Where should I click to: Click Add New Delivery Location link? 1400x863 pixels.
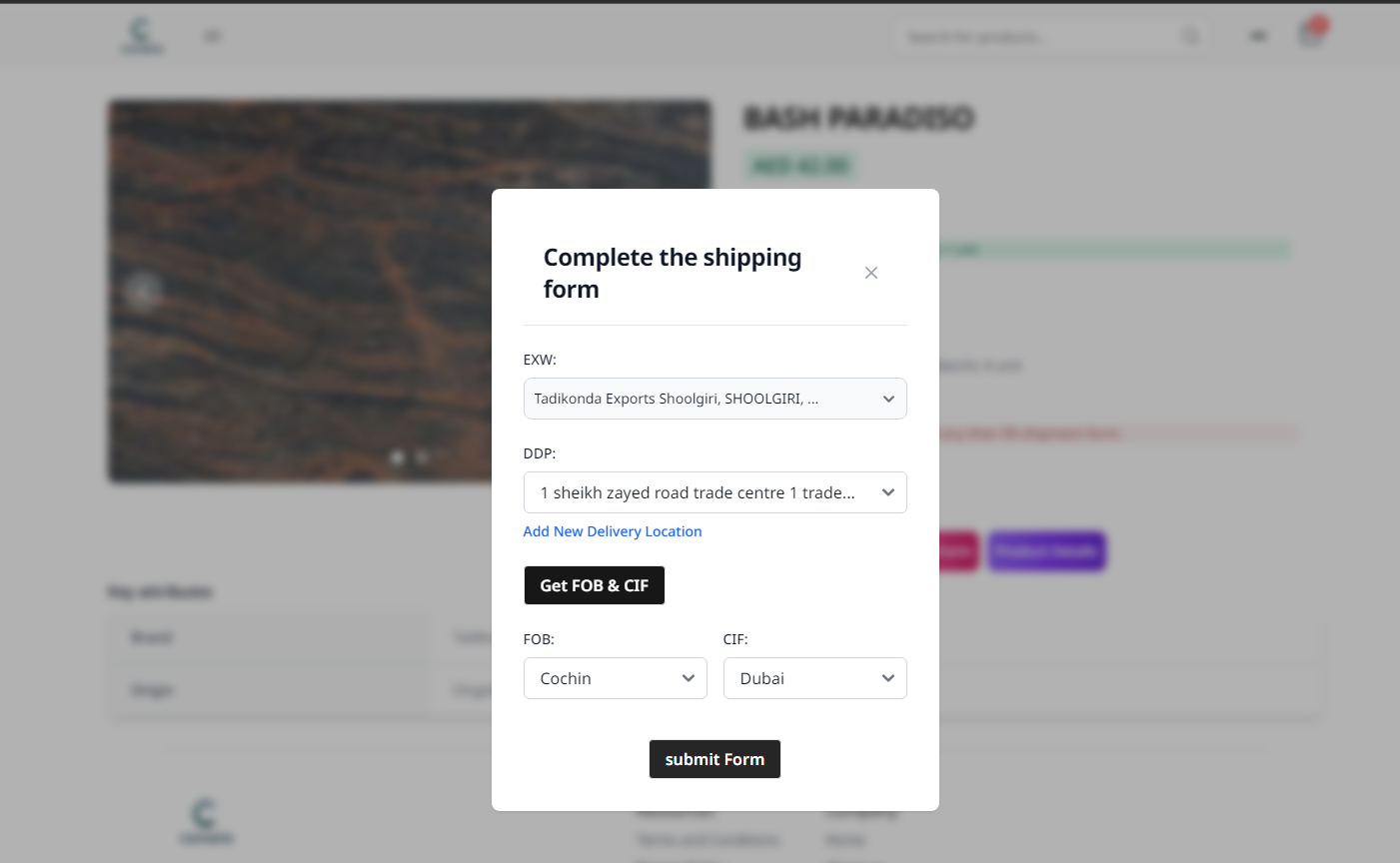point(612,531)
